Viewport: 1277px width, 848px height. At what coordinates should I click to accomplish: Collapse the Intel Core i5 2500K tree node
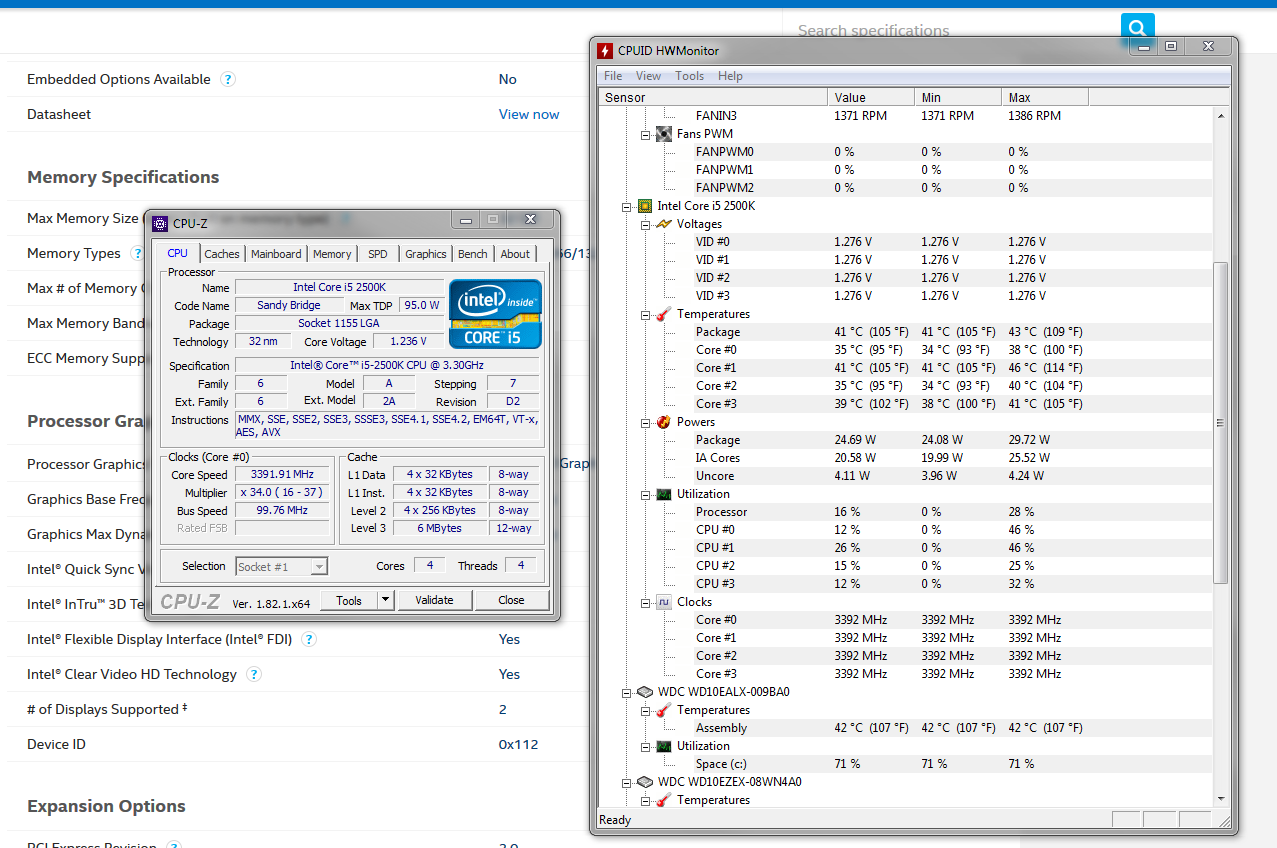pos(627,206)
